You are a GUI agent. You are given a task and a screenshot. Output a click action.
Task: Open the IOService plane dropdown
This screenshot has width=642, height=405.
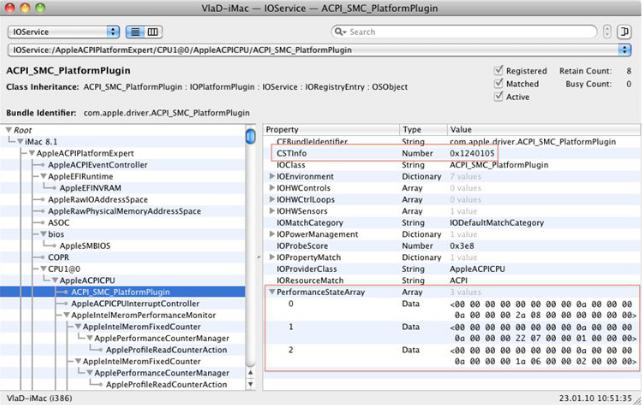point(64,32)
